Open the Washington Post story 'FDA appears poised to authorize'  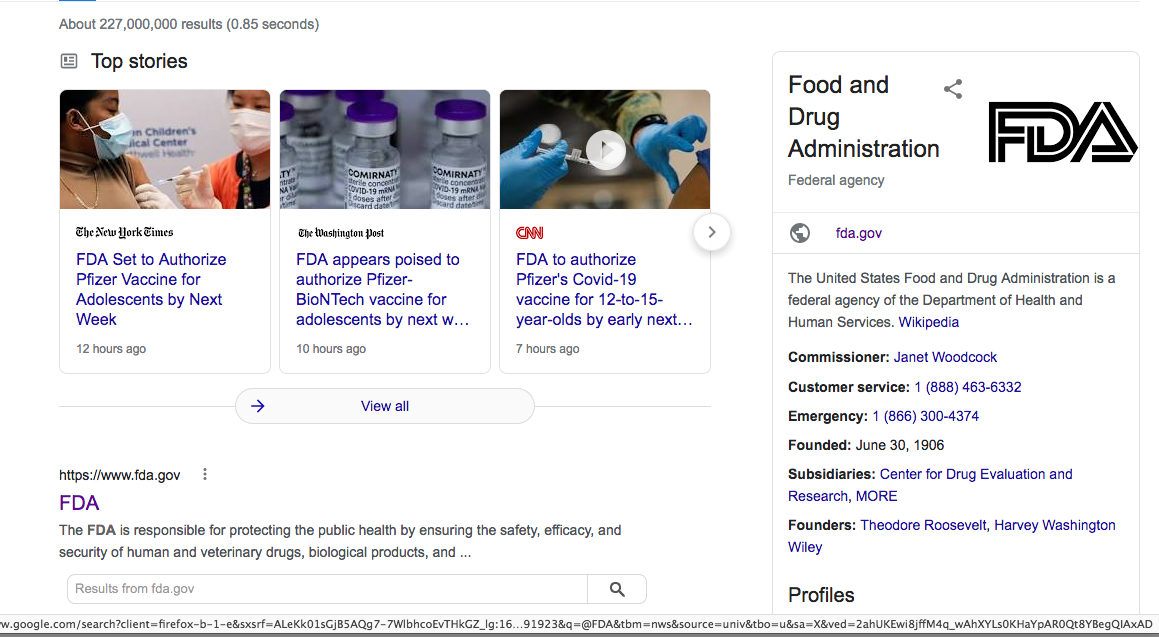[x=382, y=290]
